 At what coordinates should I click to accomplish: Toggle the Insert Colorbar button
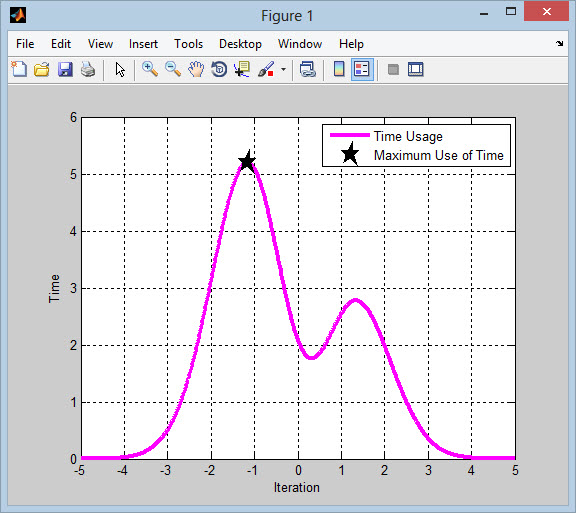click(x=339, y=69)
